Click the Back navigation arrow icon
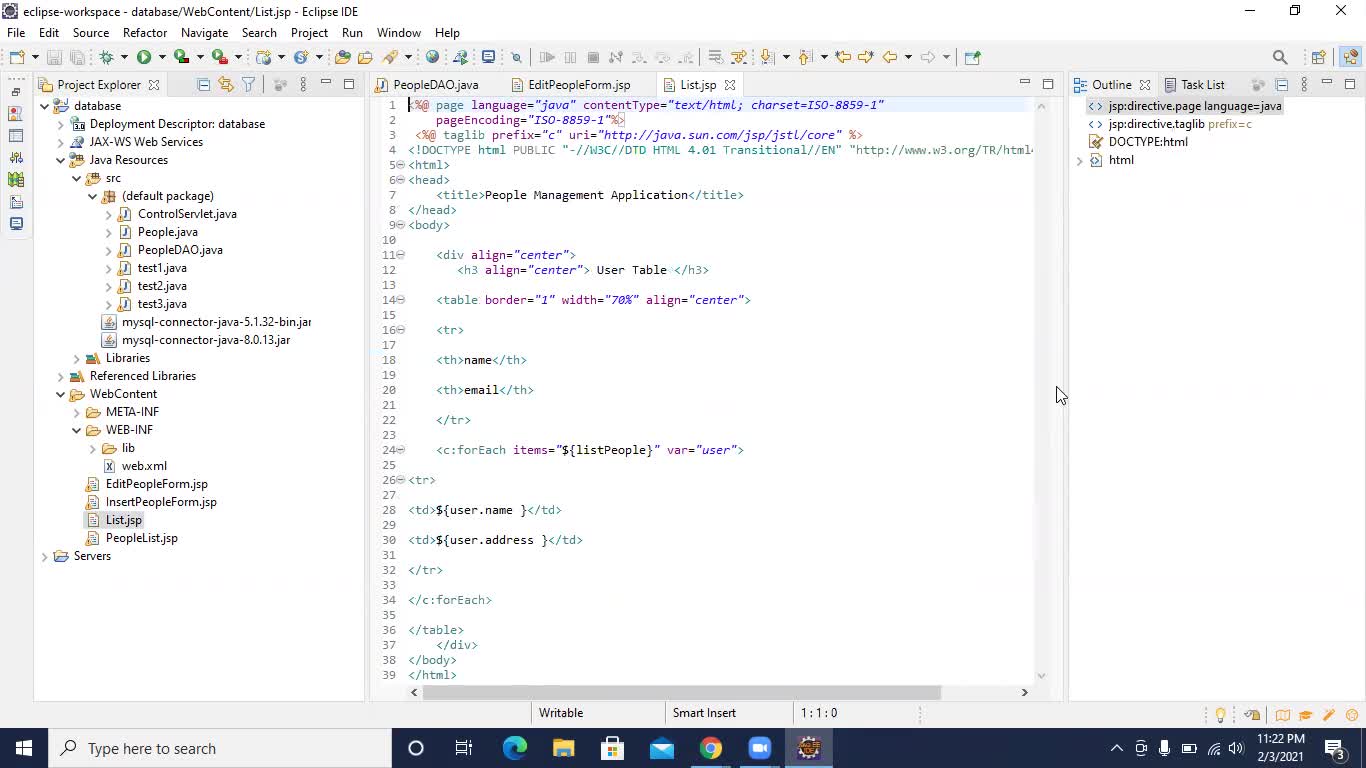Viewport: 1366px width, 768px height. [889, 57]
